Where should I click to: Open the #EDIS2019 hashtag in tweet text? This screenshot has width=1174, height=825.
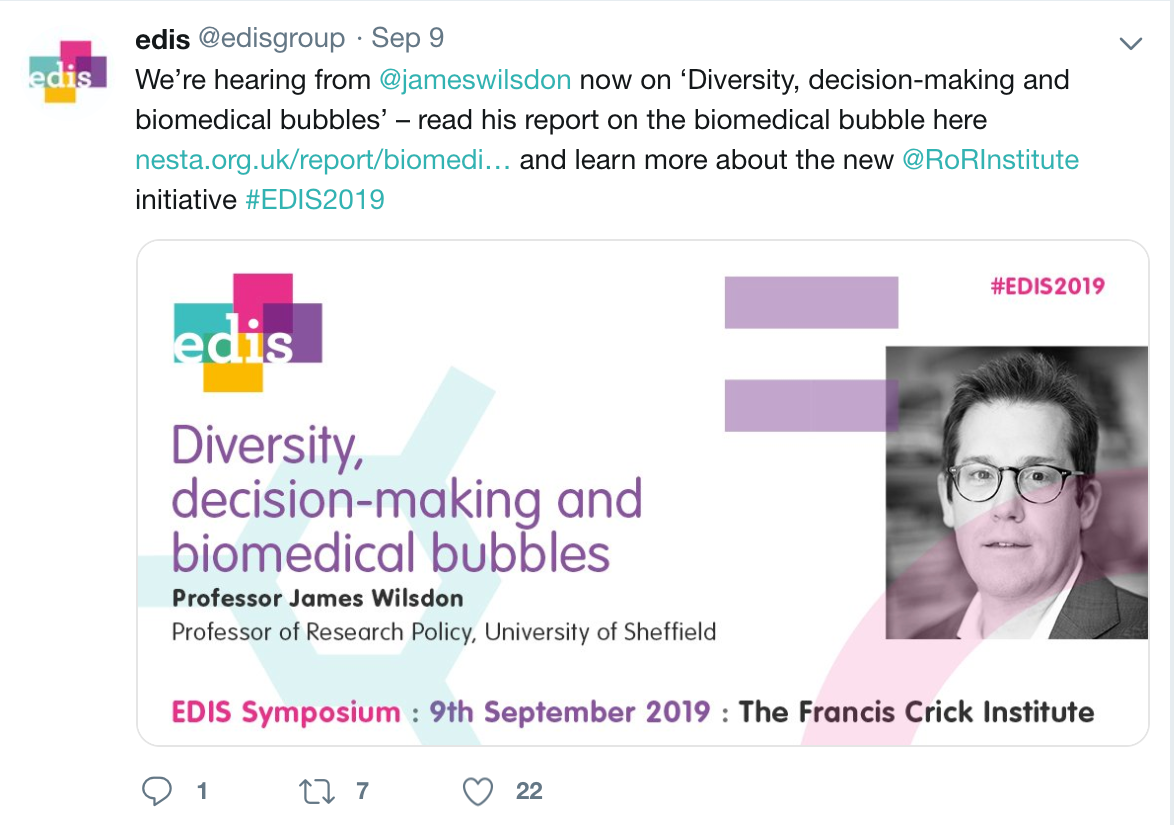pos(314,200)
